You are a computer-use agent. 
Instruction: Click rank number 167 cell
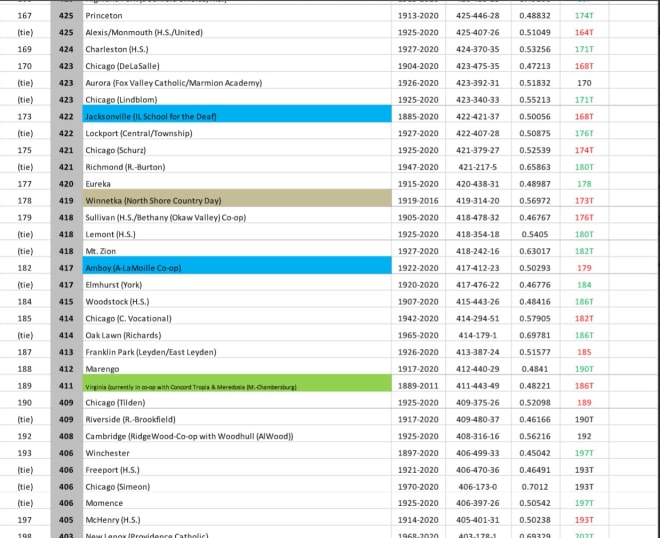pos(25,16)
